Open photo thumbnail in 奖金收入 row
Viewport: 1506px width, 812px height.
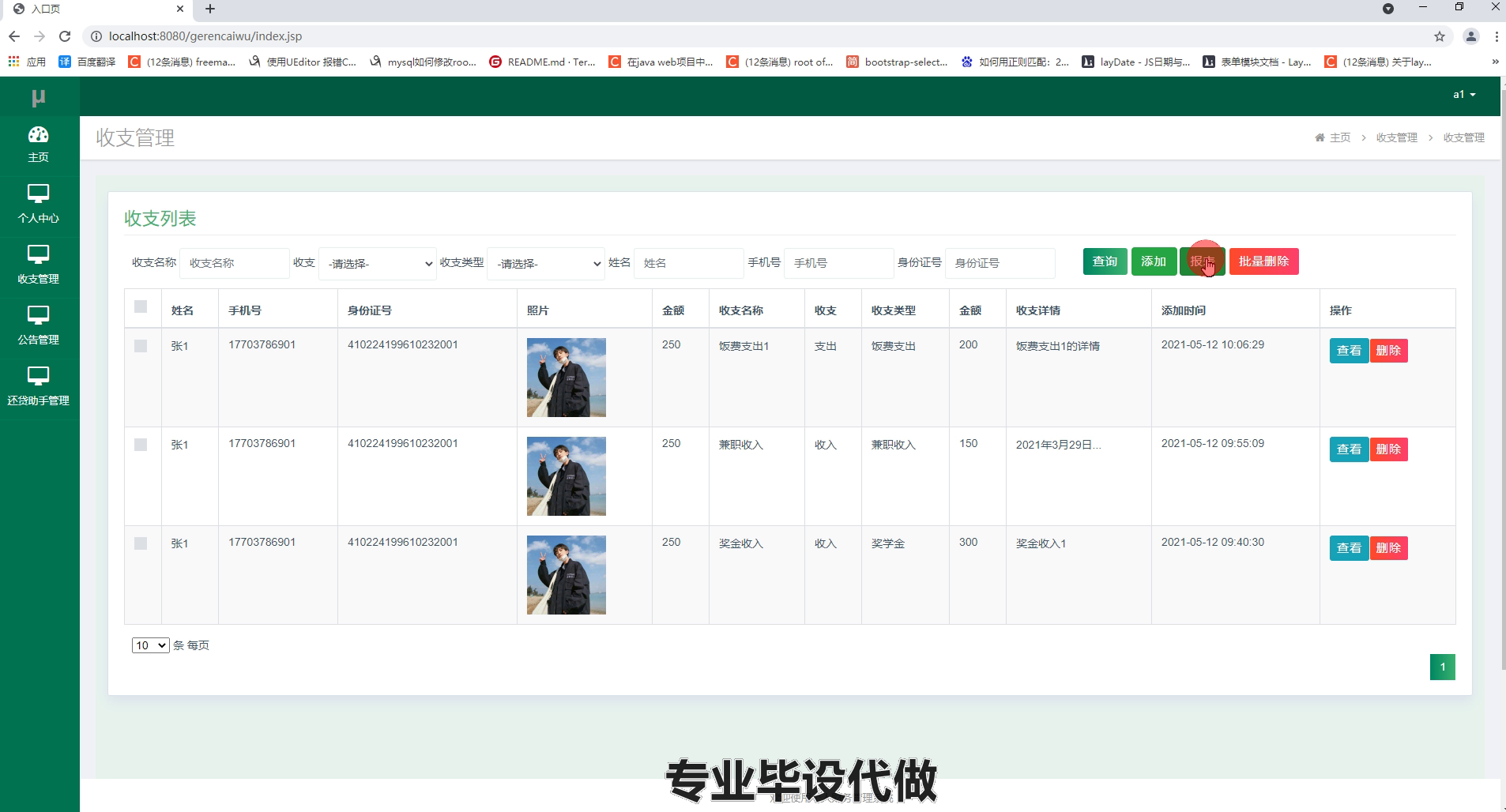tap(567, 575)
